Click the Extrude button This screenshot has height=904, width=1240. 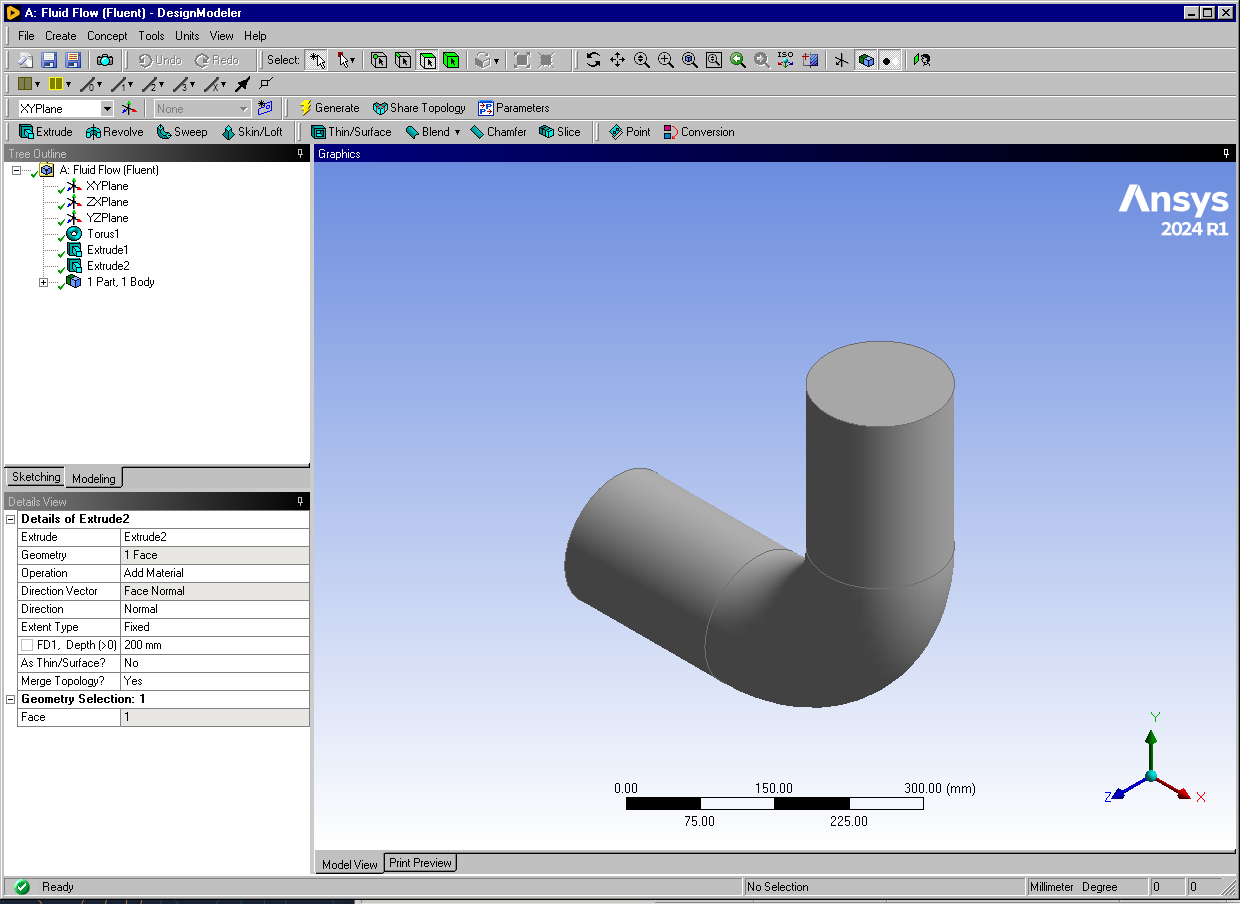pos(46,132)
